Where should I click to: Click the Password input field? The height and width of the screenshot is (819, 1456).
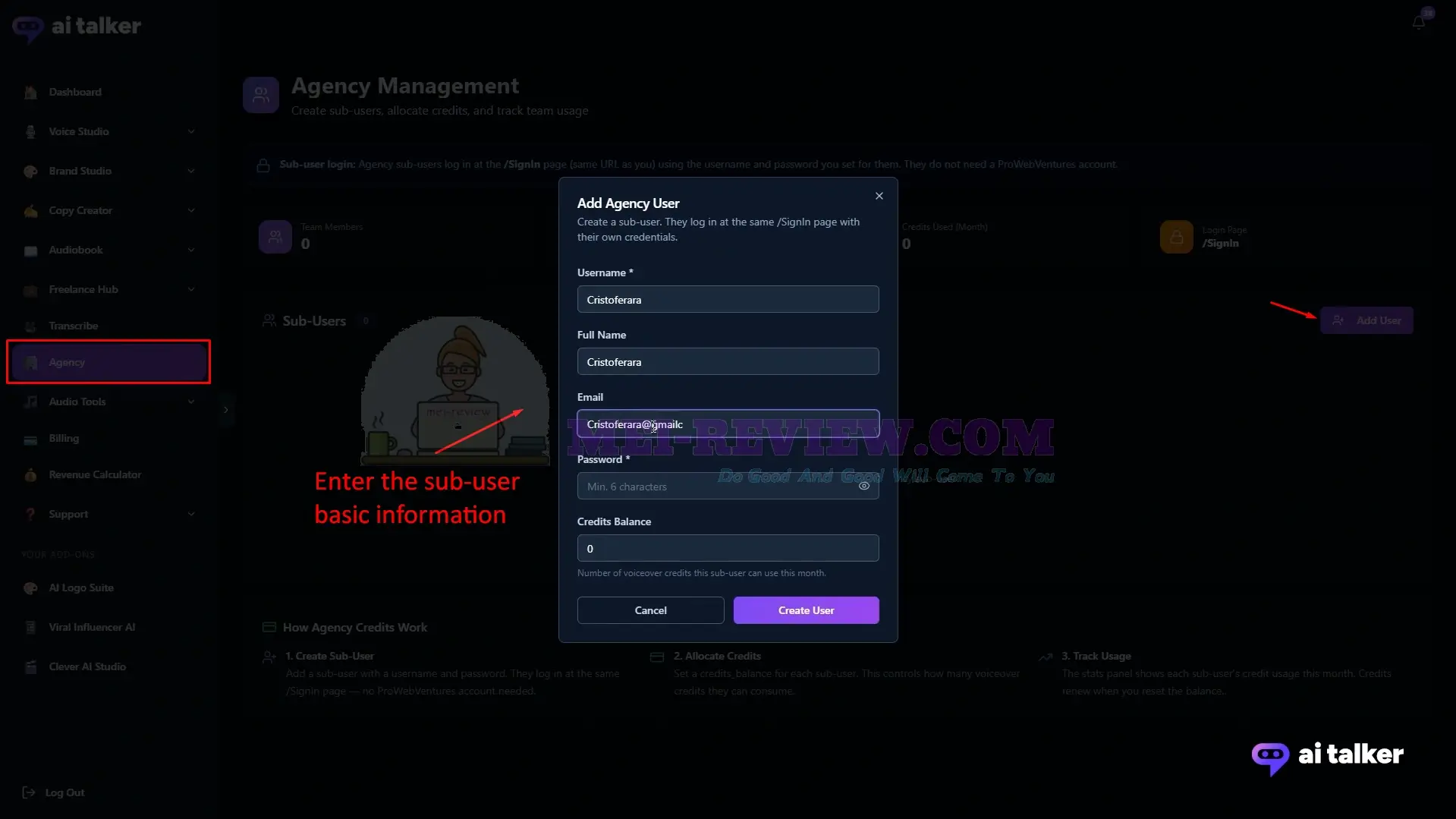pos(728,486)
